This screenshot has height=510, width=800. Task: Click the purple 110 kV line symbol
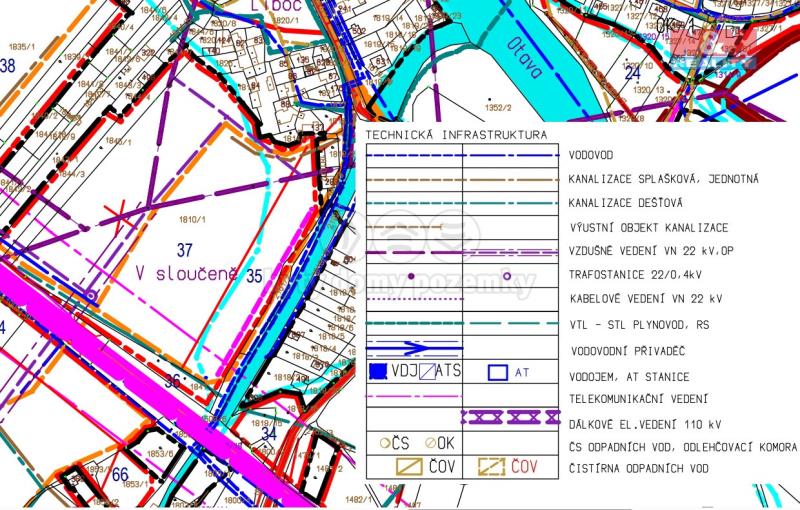507,416
